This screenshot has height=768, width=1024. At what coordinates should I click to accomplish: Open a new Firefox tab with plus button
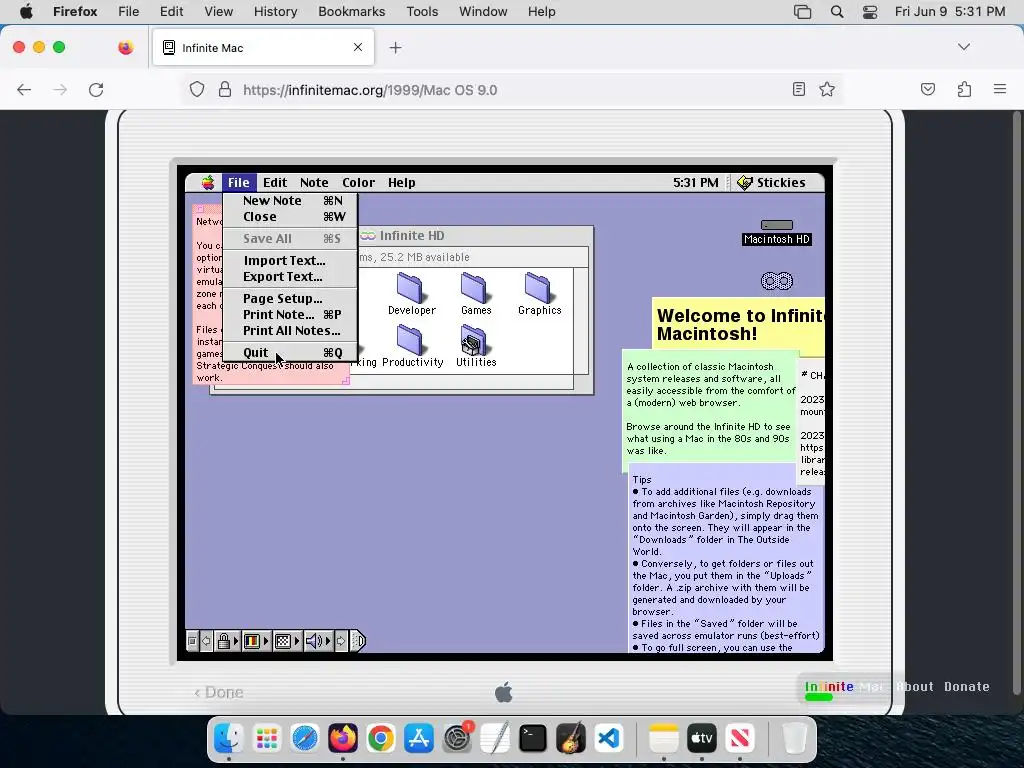(395, 48)
